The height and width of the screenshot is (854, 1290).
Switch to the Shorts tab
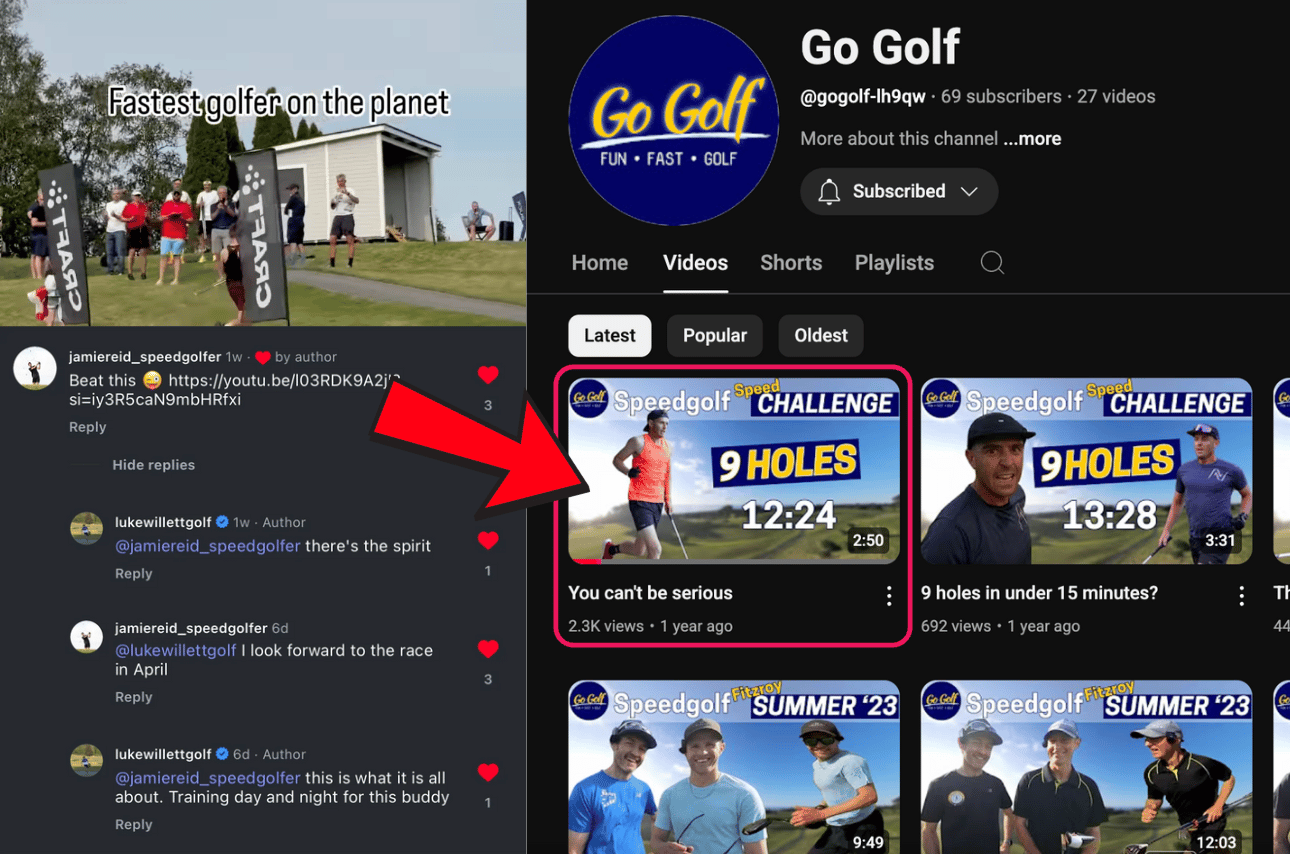point(790,263)
